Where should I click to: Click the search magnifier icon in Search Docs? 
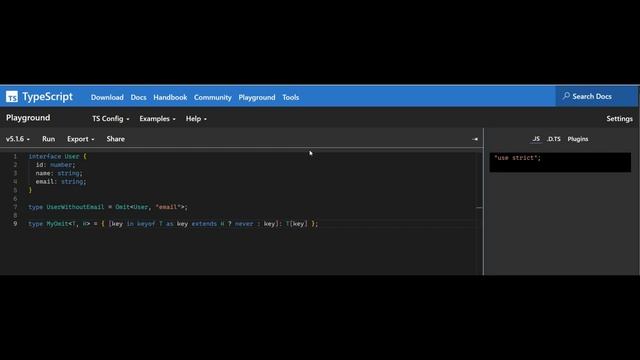pos(566,96)
